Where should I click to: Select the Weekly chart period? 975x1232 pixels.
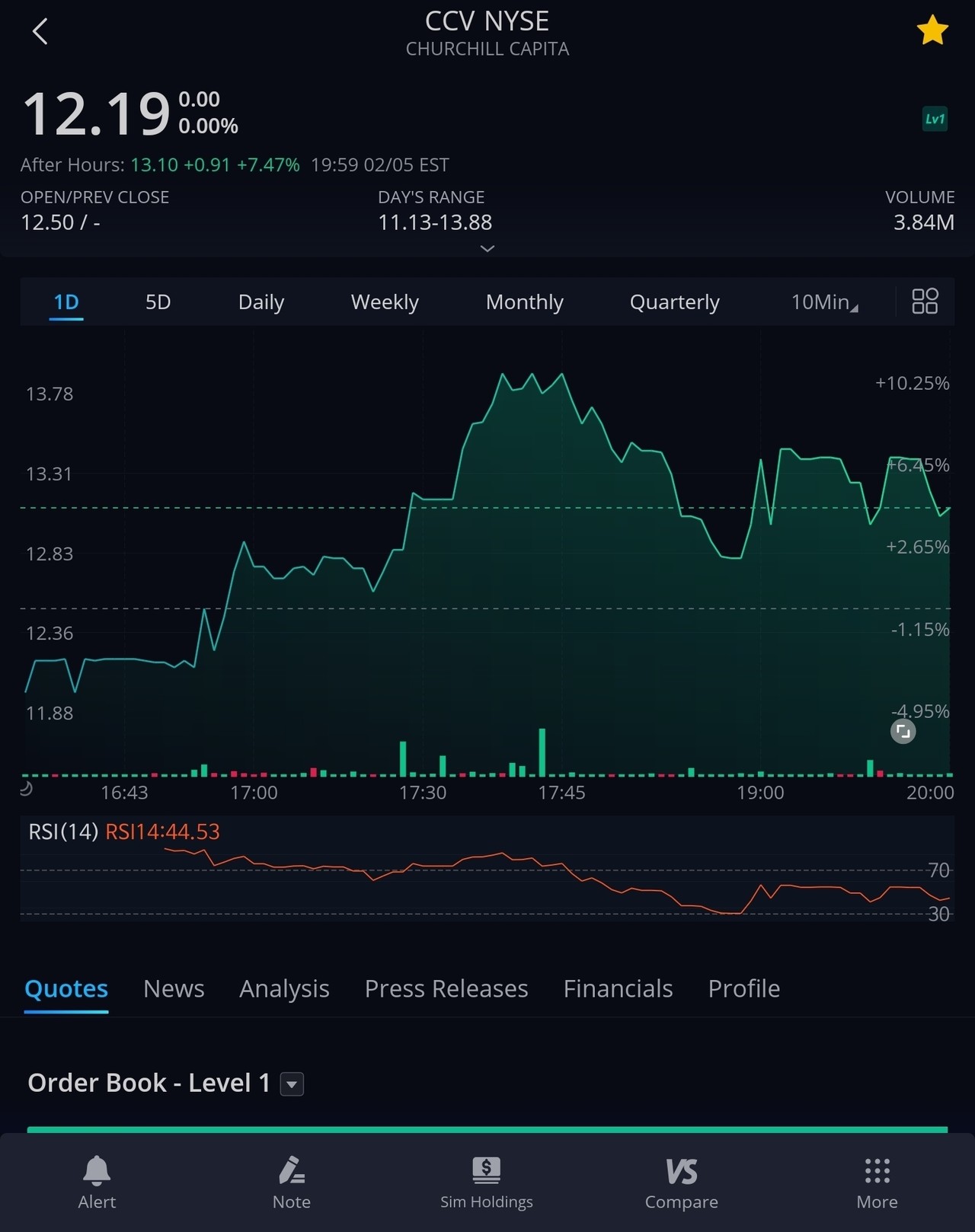coord(385,302)
